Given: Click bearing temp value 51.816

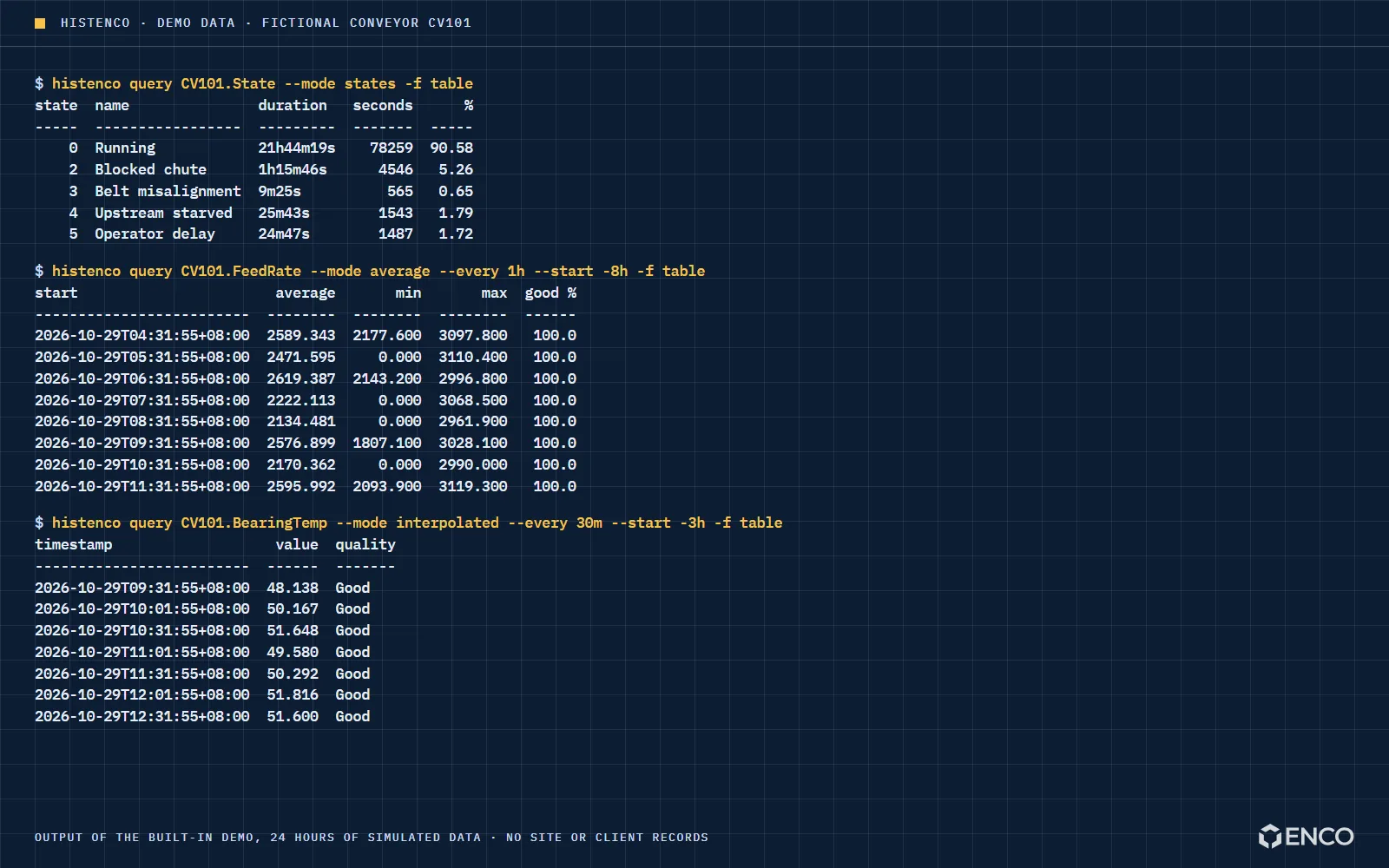Looking at the screenshot, I should (x=293, y=694).
